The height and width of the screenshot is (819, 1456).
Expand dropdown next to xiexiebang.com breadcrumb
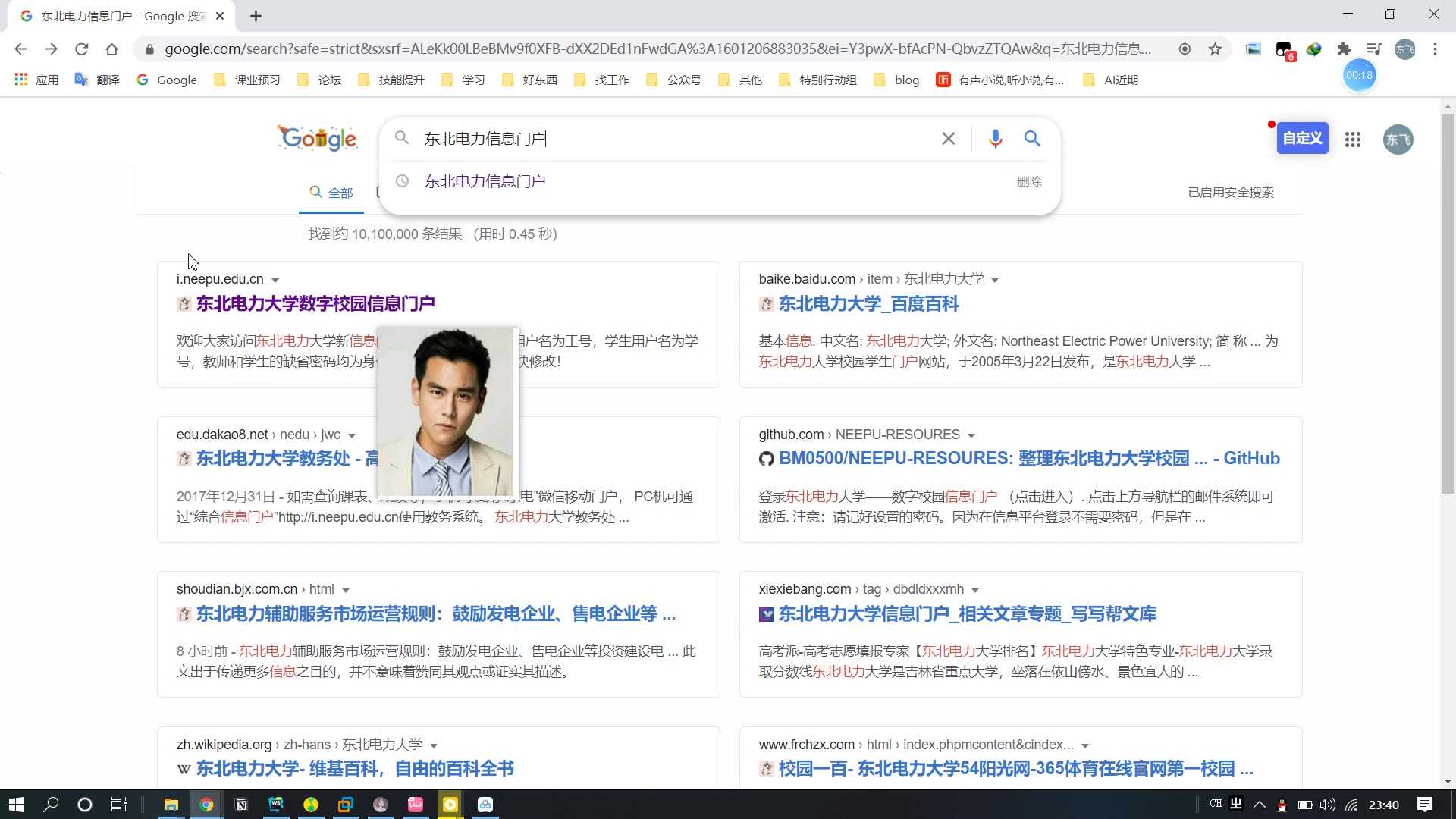point(975,591)
